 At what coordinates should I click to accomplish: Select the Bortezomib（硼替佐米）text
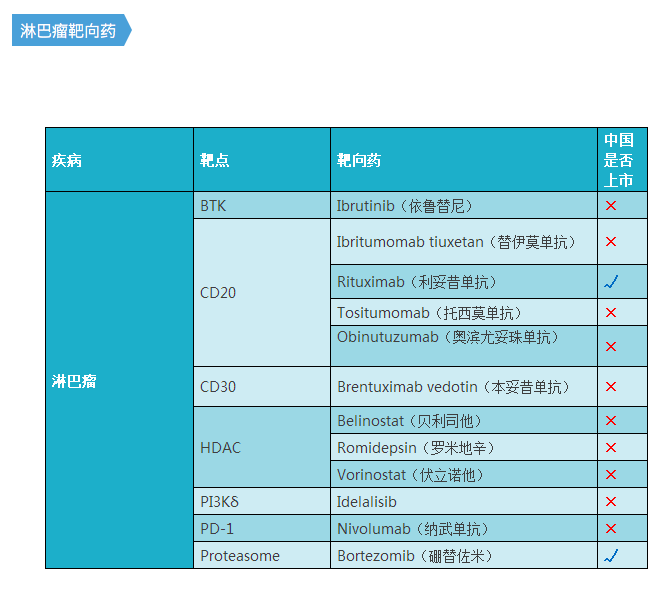point(415,556)
